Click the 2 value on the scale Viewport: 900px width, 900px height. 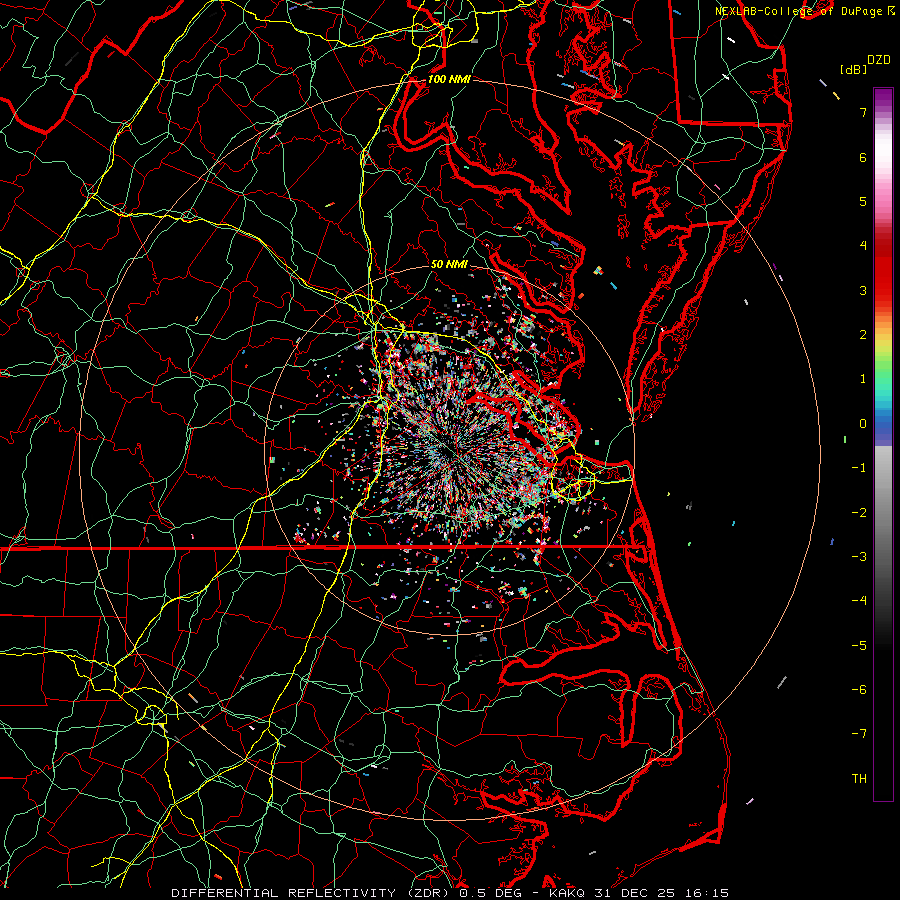point(863,335)
